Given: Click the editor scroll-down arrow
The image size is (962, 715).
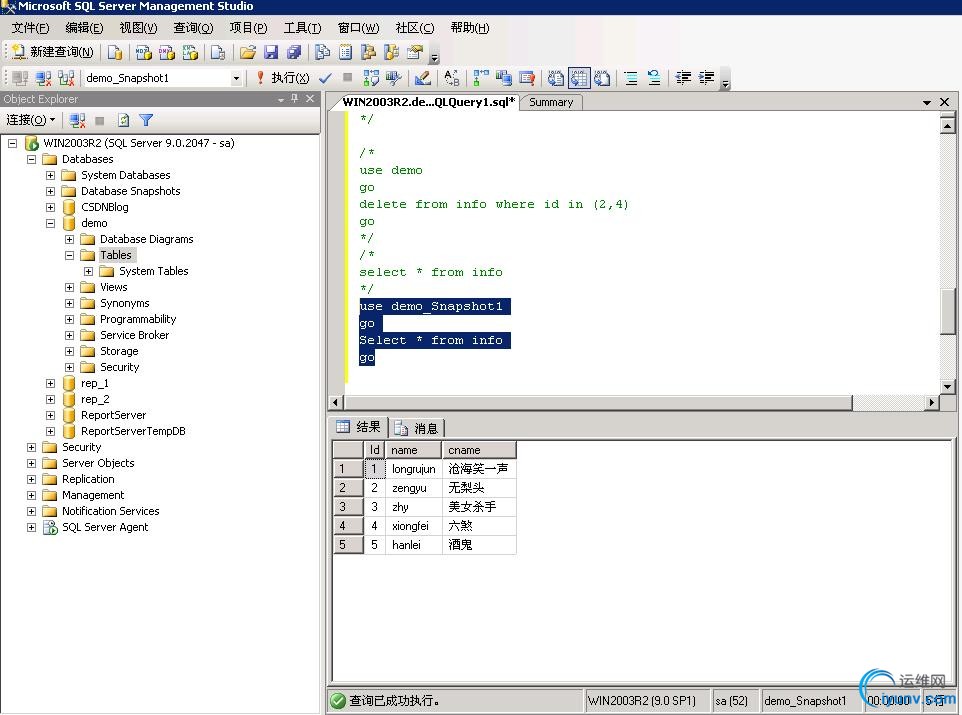Looking at the screenshot, I should (947, 387).
